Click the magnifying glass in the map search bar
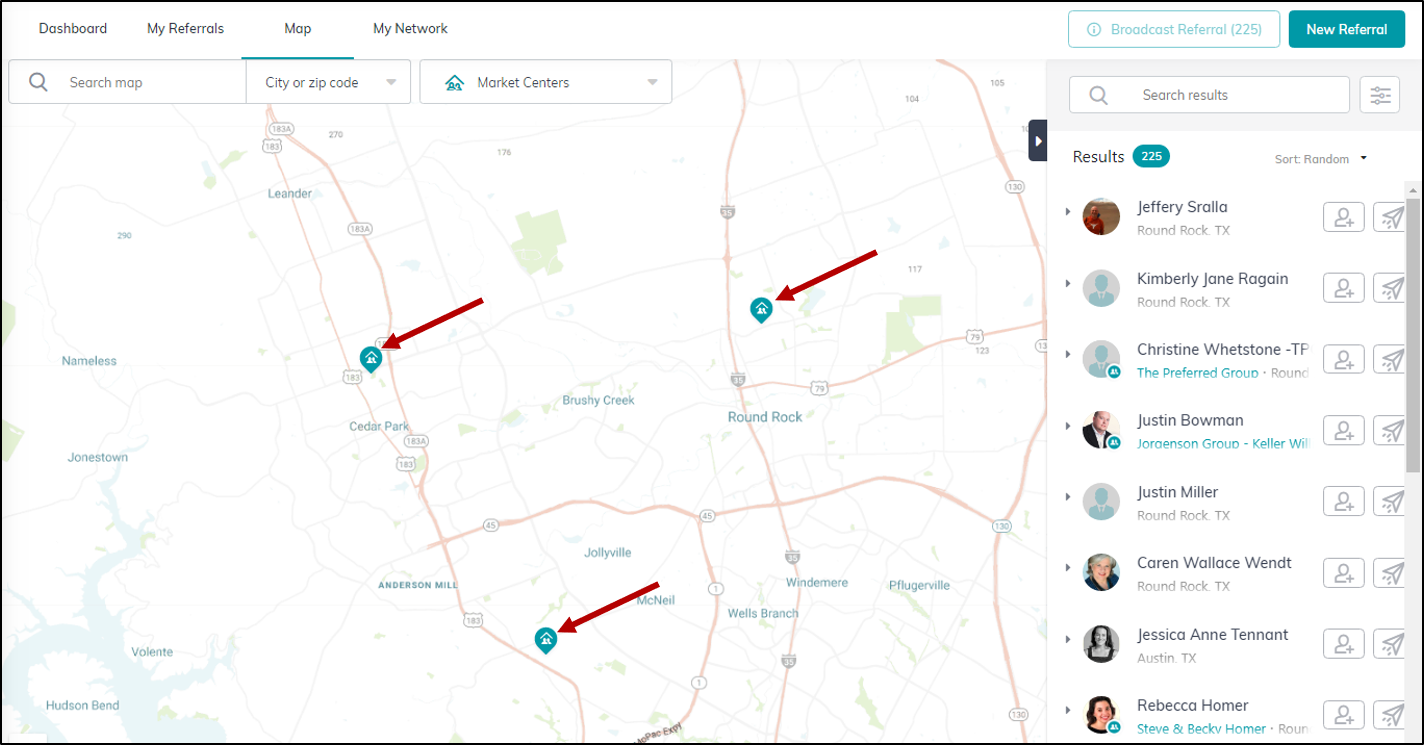The image size is (1424, 745). [x=38, y=81]
